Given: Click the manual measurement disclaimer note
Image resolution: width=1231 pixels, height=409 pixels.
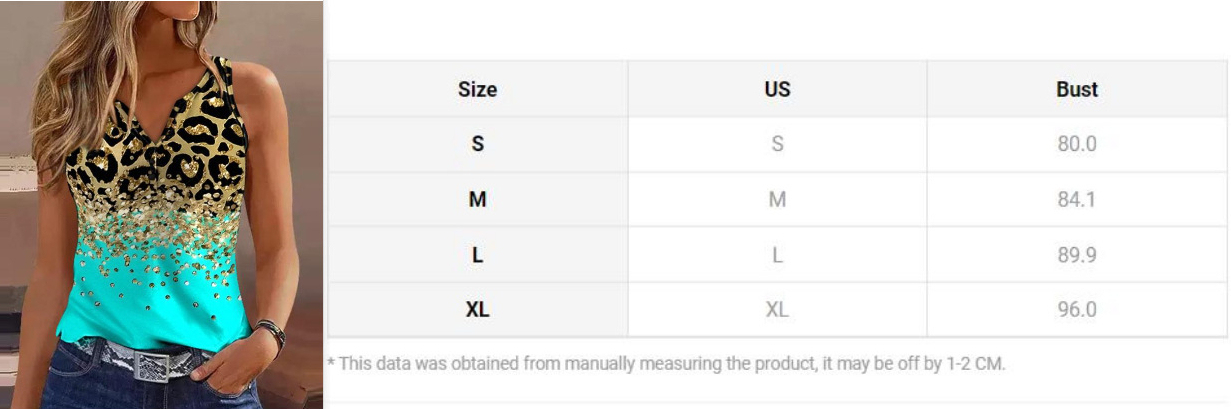Looking at the screenshot, I should pos(666,364).
